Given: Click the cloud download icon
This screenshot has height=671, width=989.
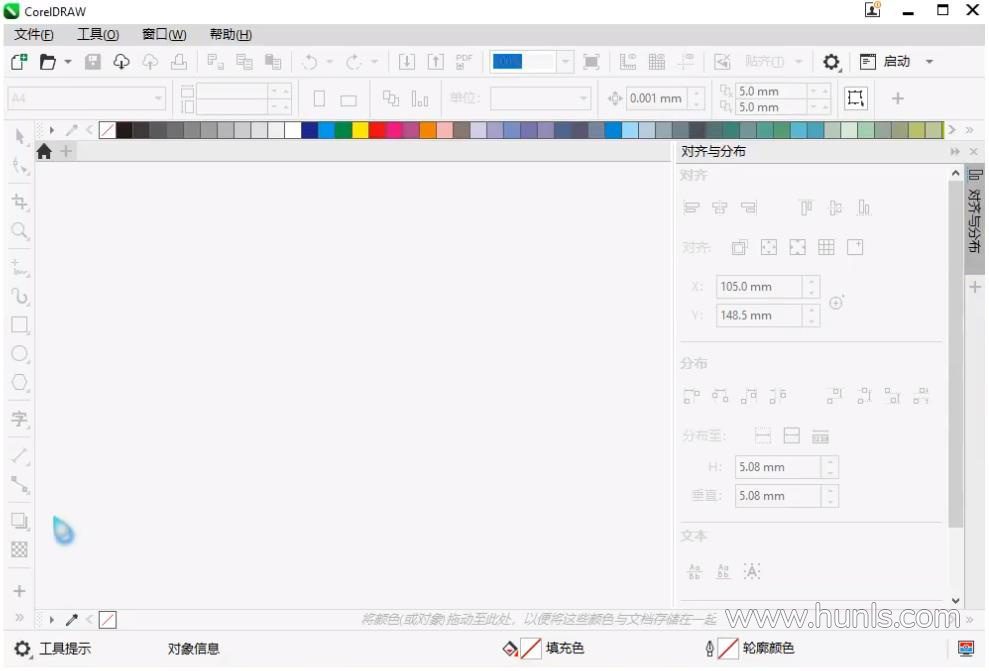Looking at the screenshot, I should 121,62.
